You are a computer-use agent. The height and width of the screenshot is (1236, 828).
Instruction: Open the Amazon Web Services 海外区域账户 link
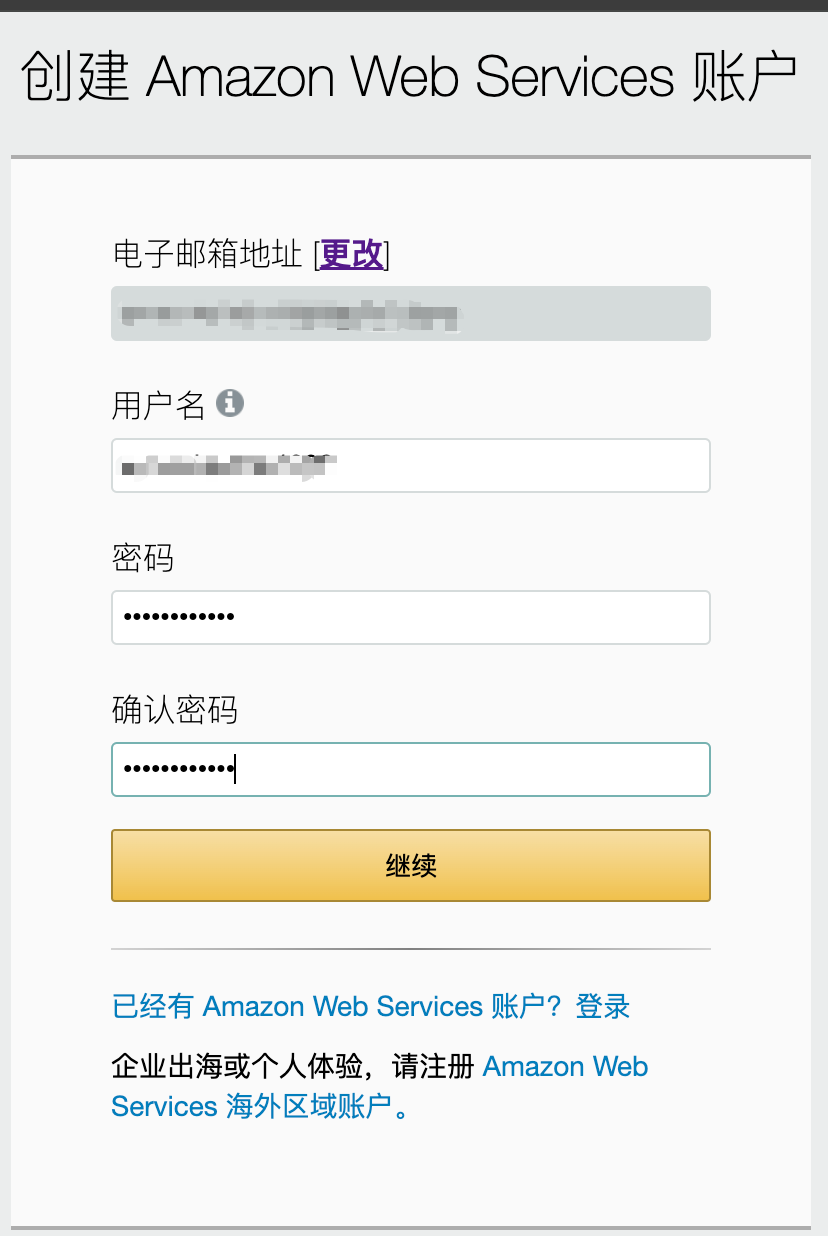(x=565, y=1067)
